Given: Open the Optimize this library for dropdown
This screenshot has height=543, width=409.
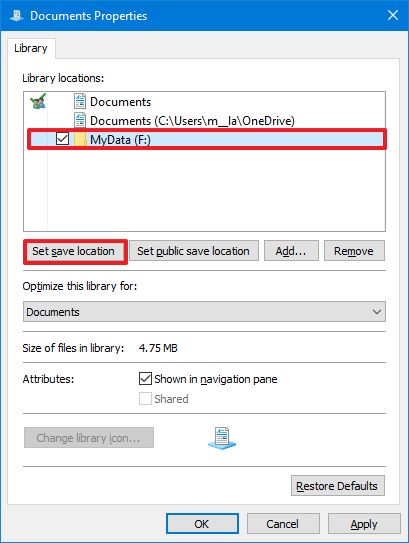Looking at the screenshot, I should pyautogui.click(x=204, y=312).
